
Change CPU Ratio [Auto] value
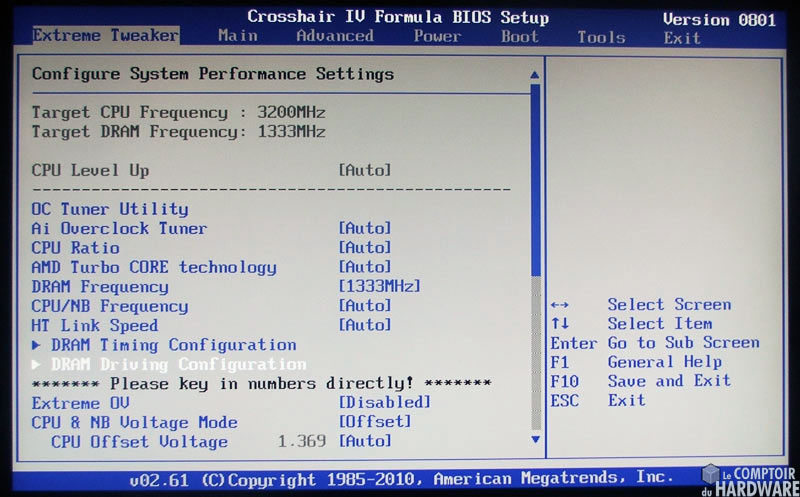click(365, 247)
